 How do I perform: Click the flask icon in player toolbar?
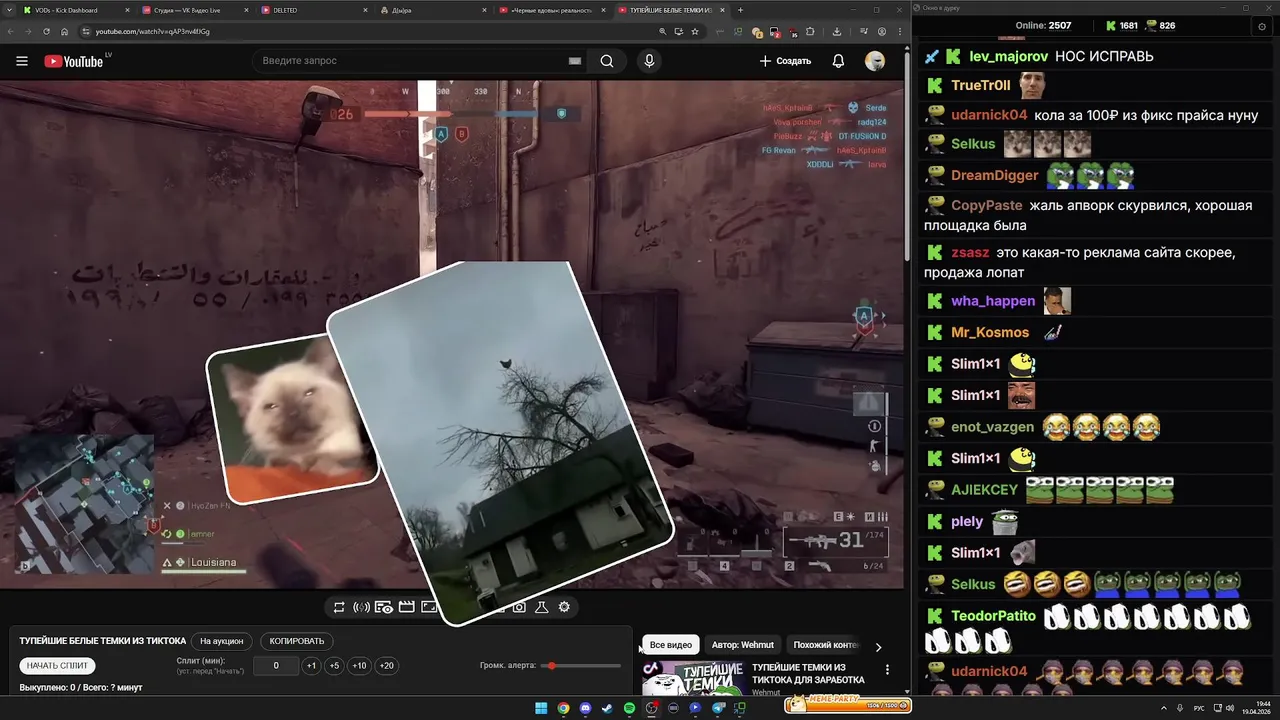tap(542, 607)
